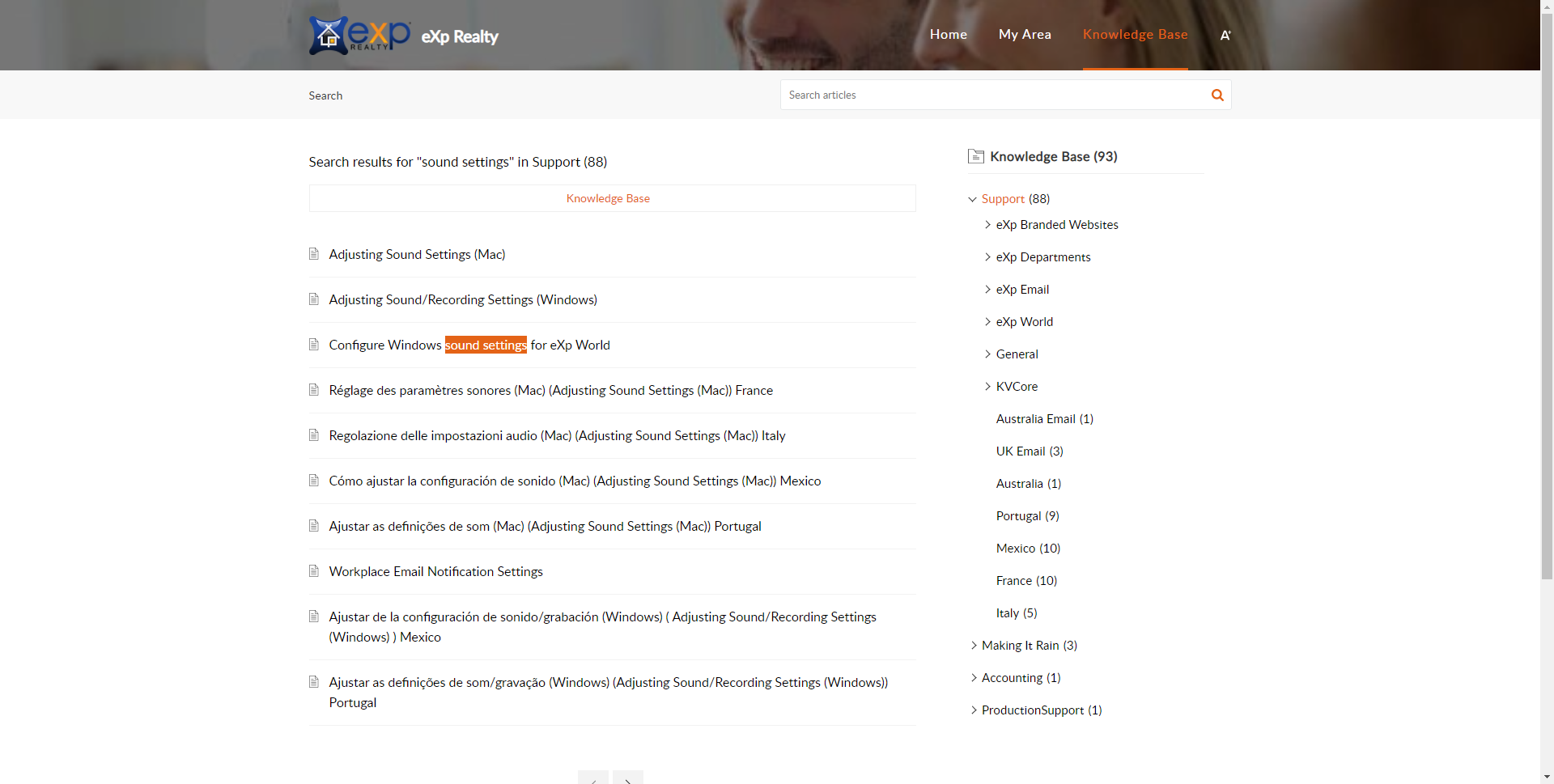
Task: Click document icon beside Réglage des paramètres sonores
Action: pyautogui.click(x=314, y=390)
